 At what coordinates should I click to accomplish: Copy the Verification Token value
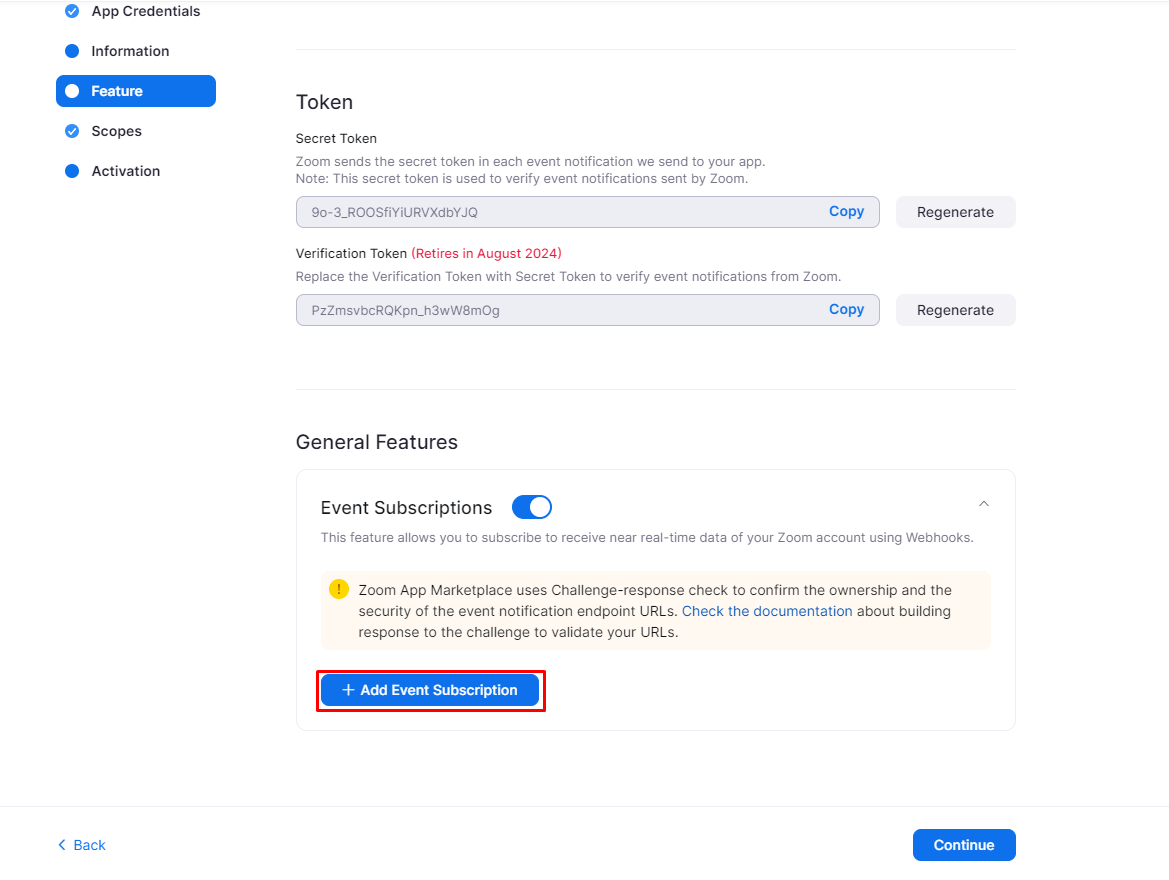point(846,310)
